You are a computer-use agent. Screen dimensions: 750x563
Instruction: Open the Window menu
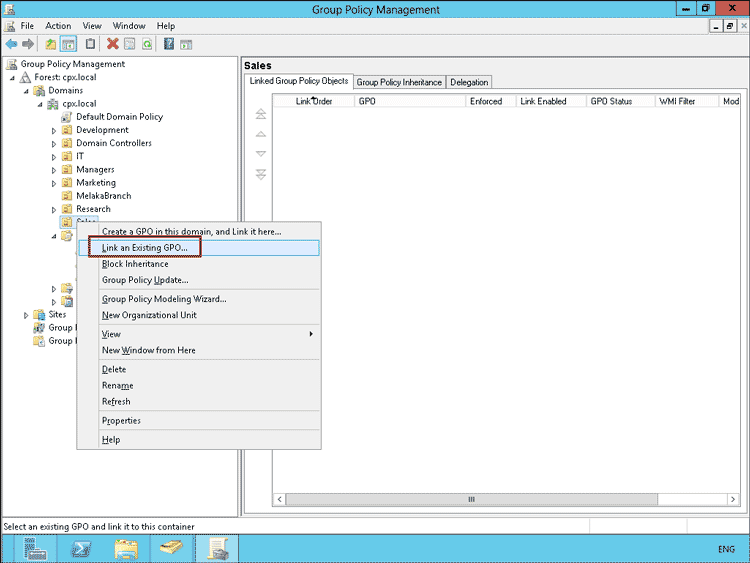129,26
